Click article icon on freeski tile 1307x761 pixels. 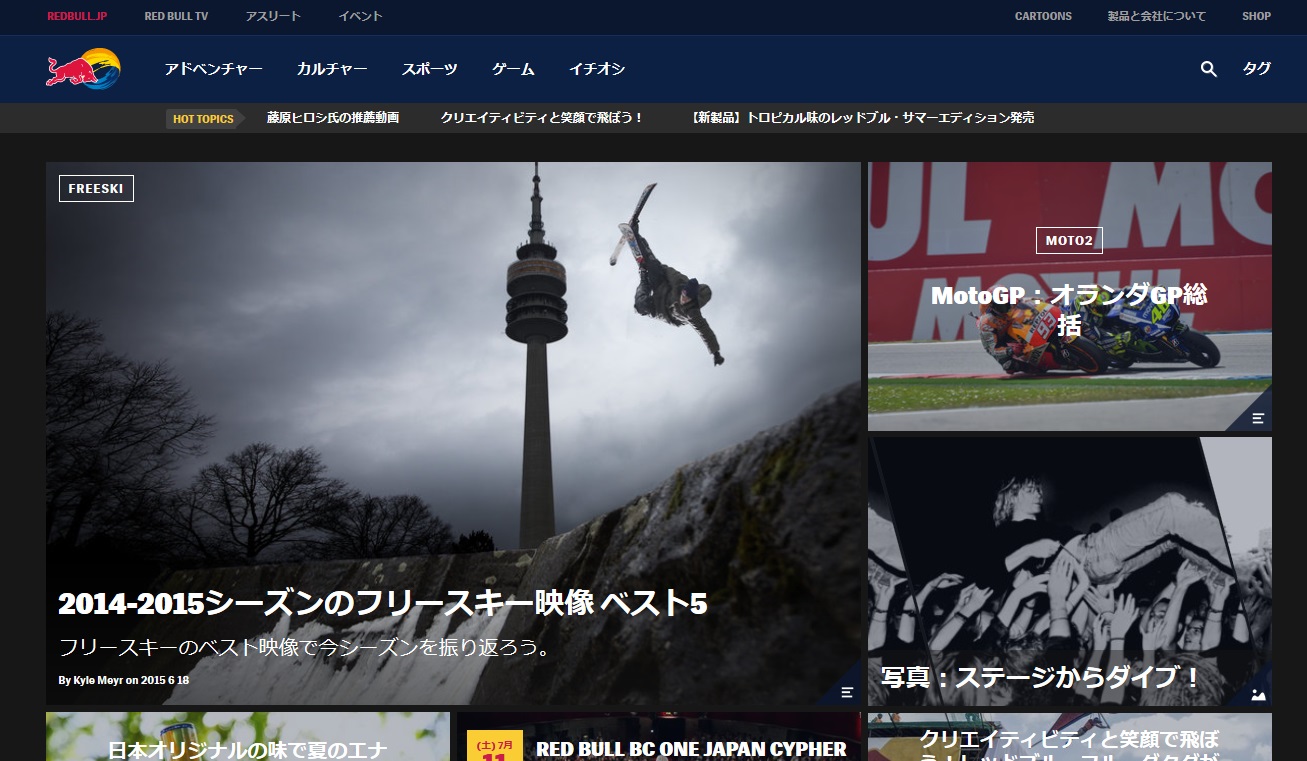tap(847, 692)
